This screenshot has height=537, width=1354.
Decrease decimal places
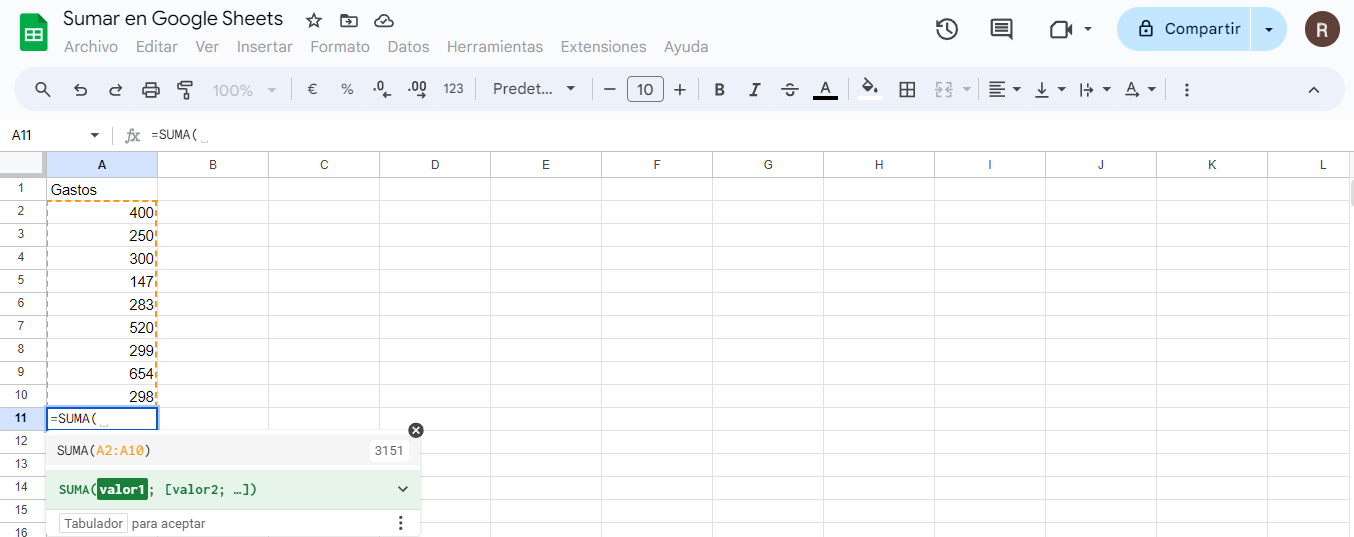point(382,89)
